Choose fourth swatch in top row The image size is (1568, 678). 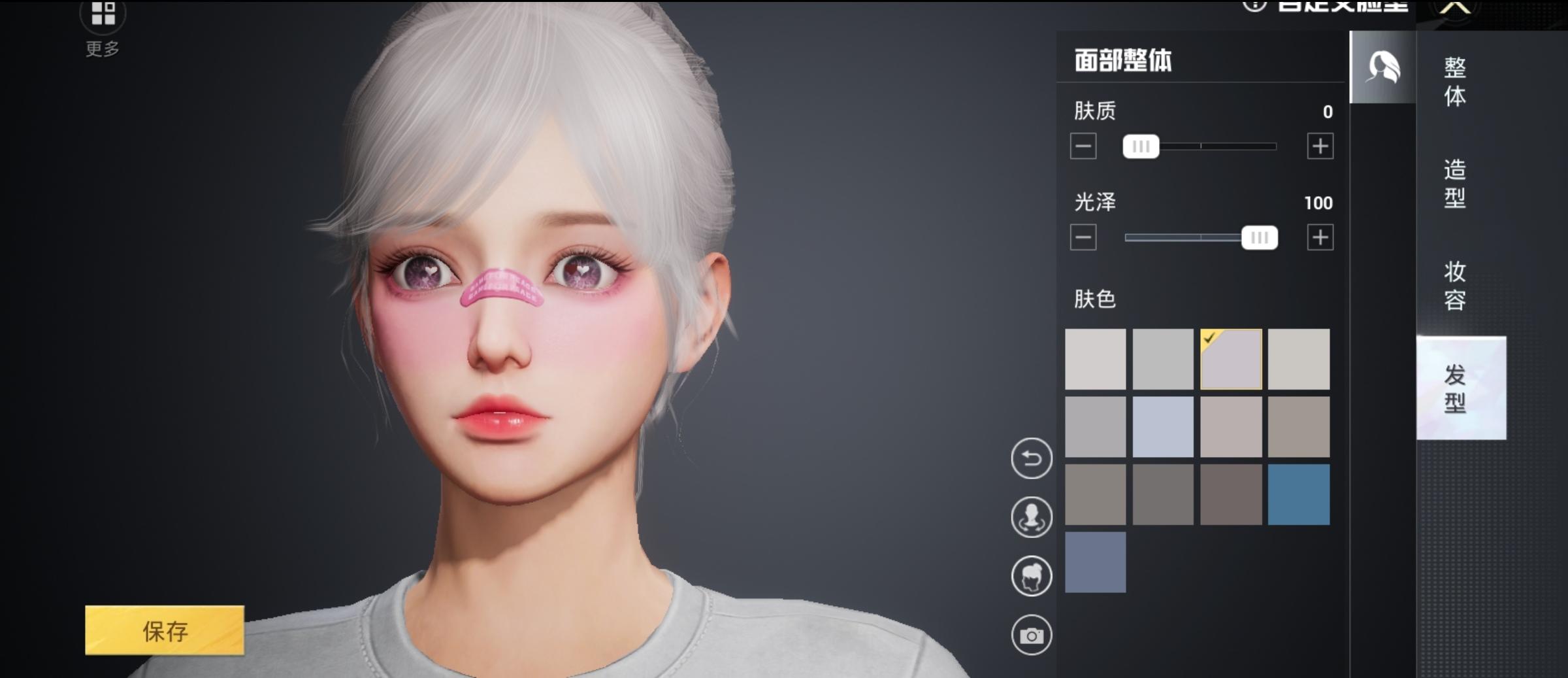coord(1299,359)
